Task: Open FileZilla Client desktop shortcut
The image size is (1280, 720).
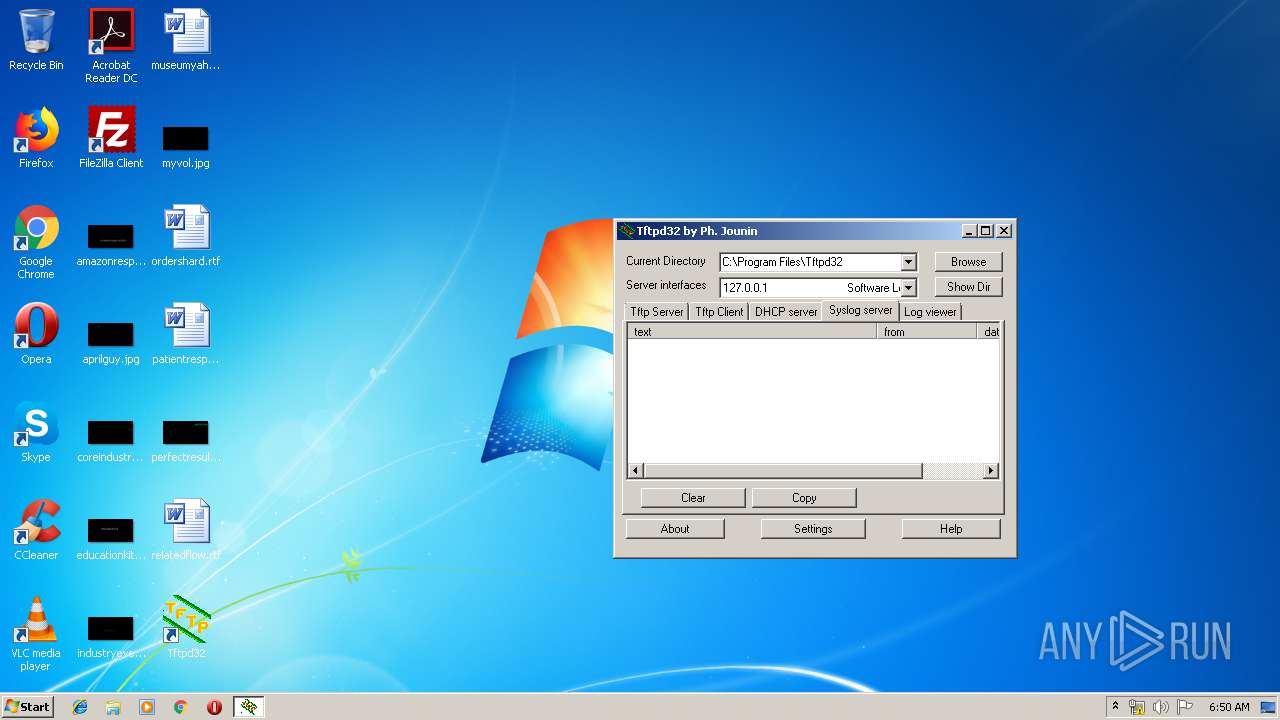Action: [111, 139]
